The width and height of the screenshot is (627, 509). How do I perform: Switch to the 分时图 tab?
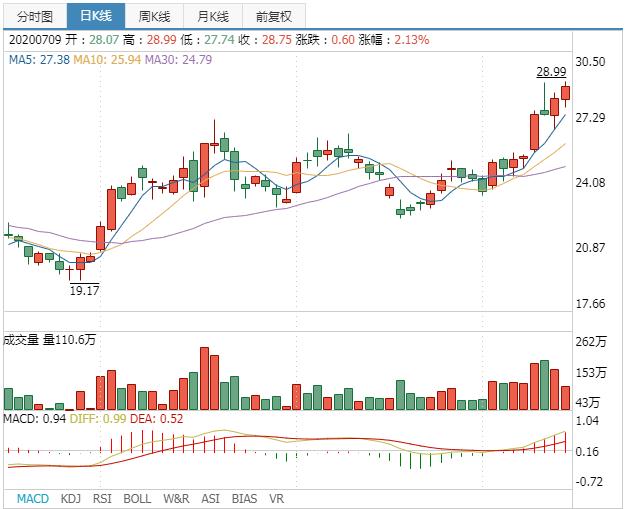[x=34, y=17]
